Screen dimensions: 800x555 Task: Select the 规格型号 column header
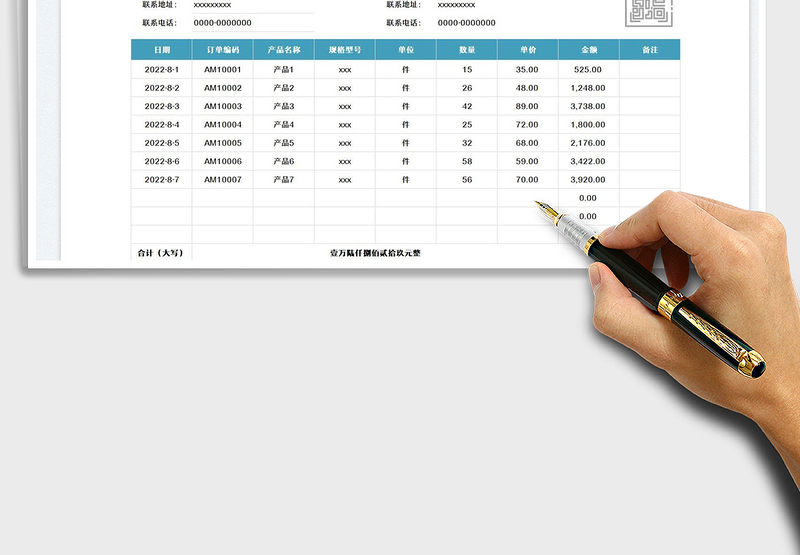click(x=345, y=49)
